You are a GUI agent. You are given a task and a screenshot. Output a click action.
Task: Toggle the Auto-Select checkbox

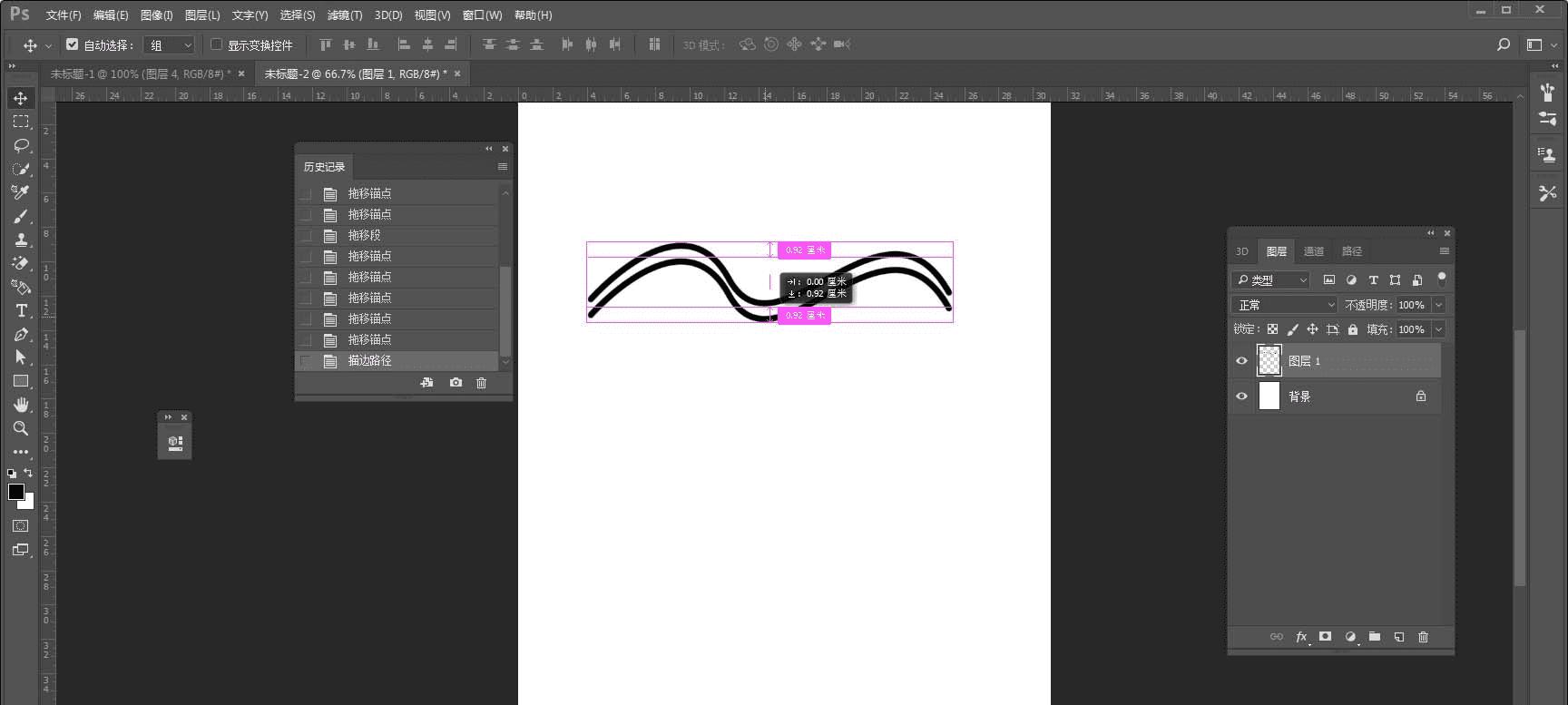coord(73,44)
